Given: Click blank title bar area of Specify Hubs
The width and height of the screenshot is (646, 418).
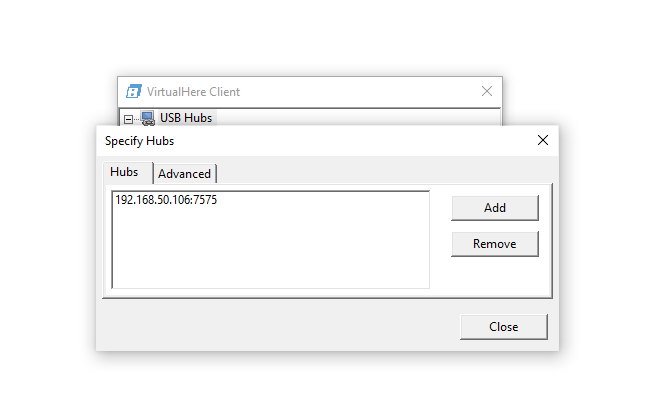Looking at the screenshot, I should point(350,141).
